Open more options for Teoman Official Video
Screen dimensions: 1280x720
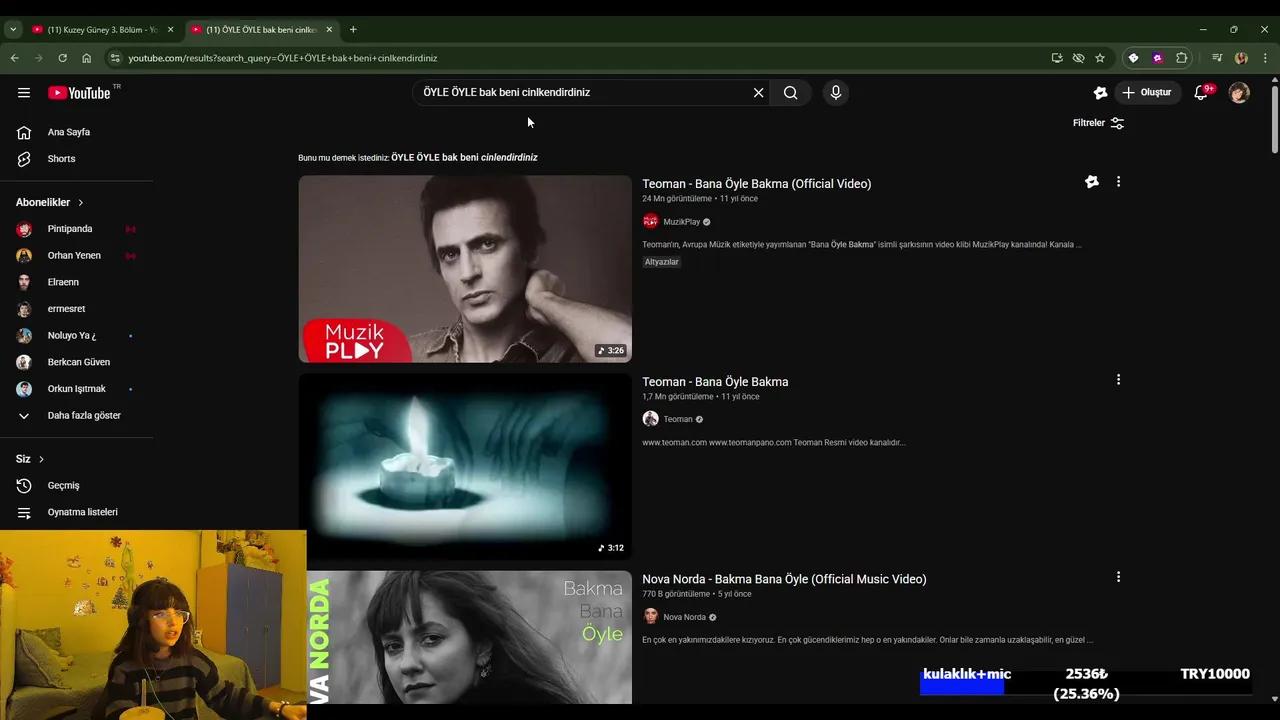click(1118, 182)
